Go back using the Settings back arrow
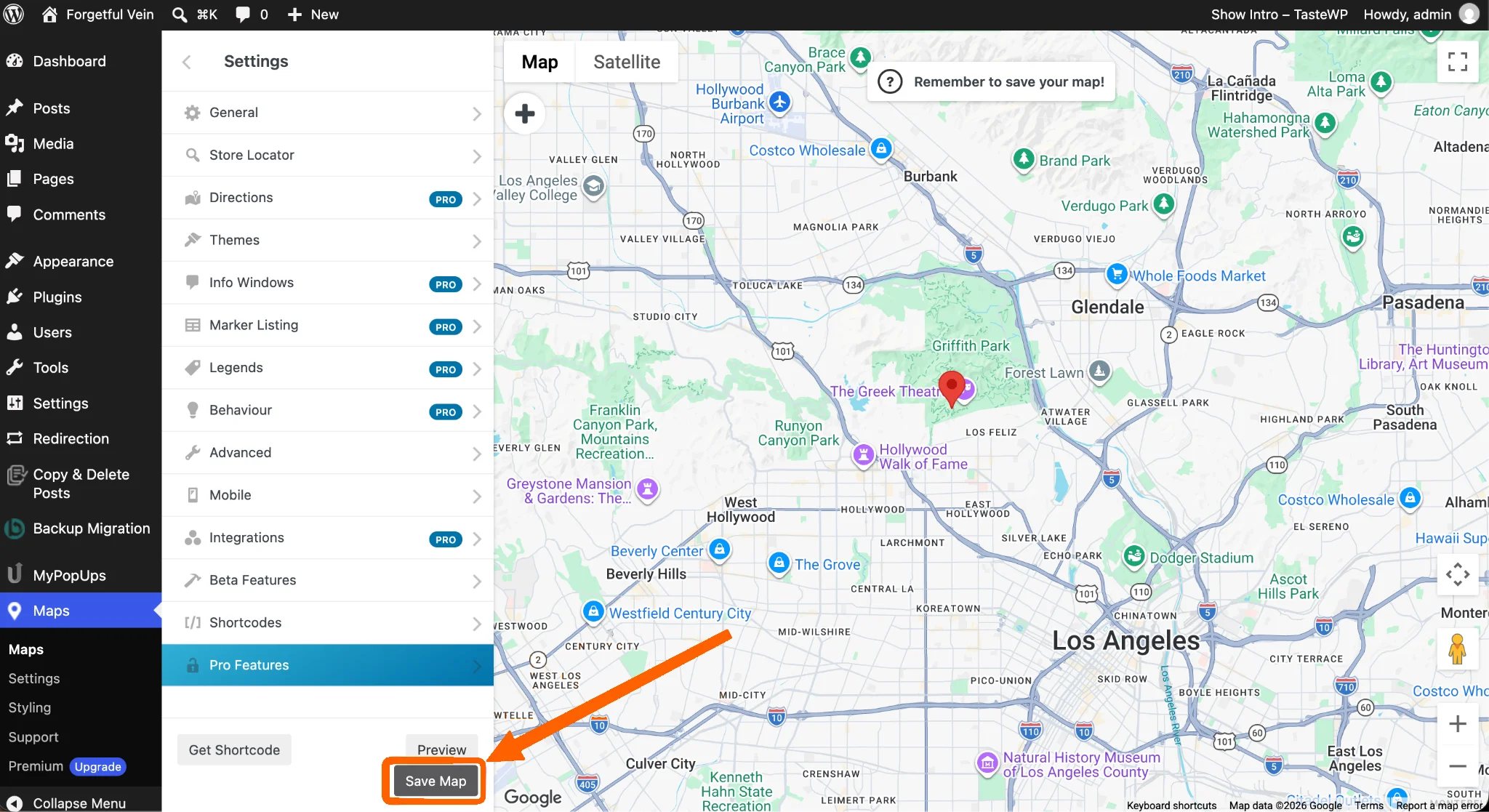This screenshot has width=1489, height=812. (x=187, y=62)
